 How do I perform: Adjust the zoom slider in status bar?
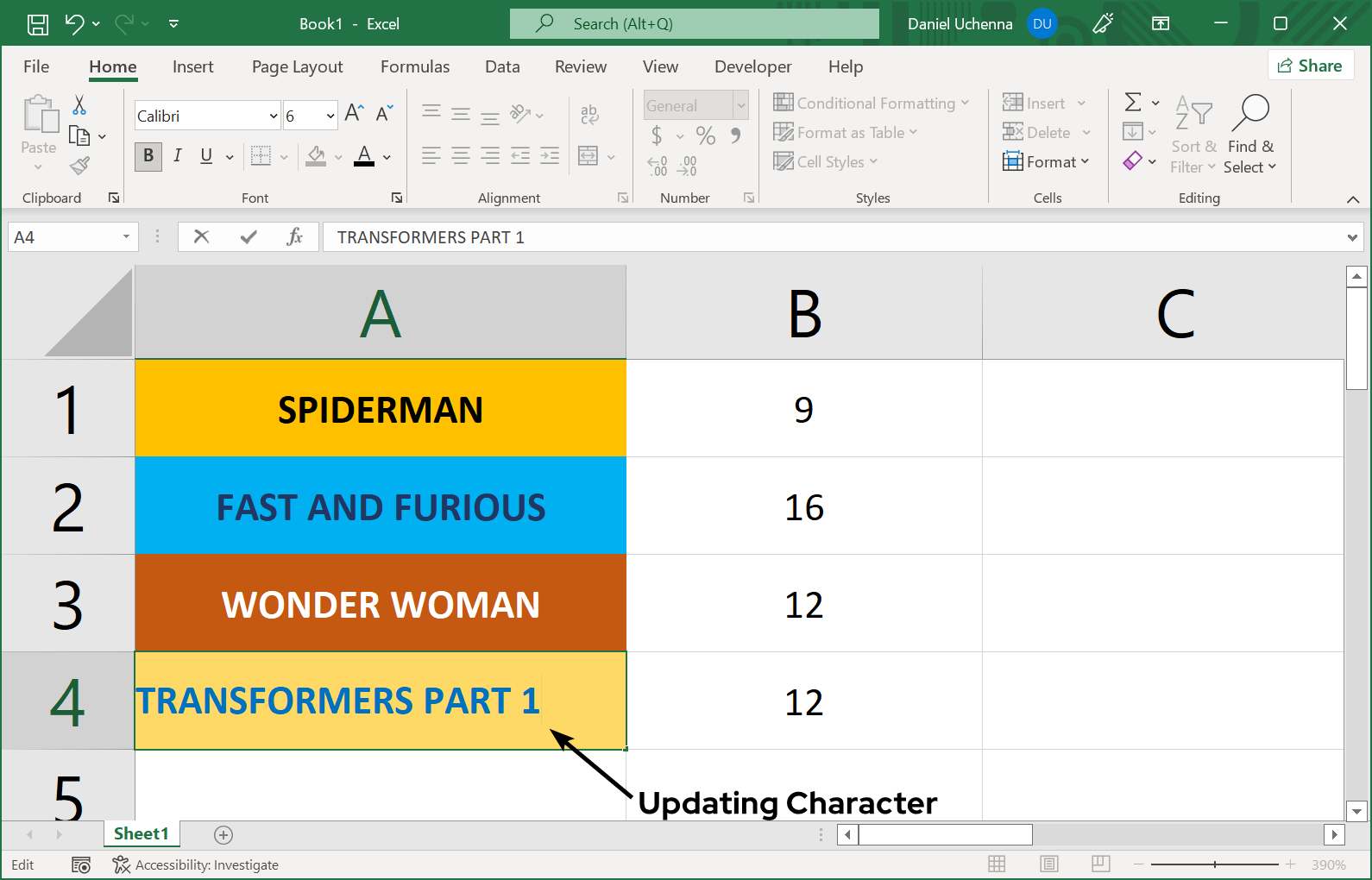(x=1215, y=864)
